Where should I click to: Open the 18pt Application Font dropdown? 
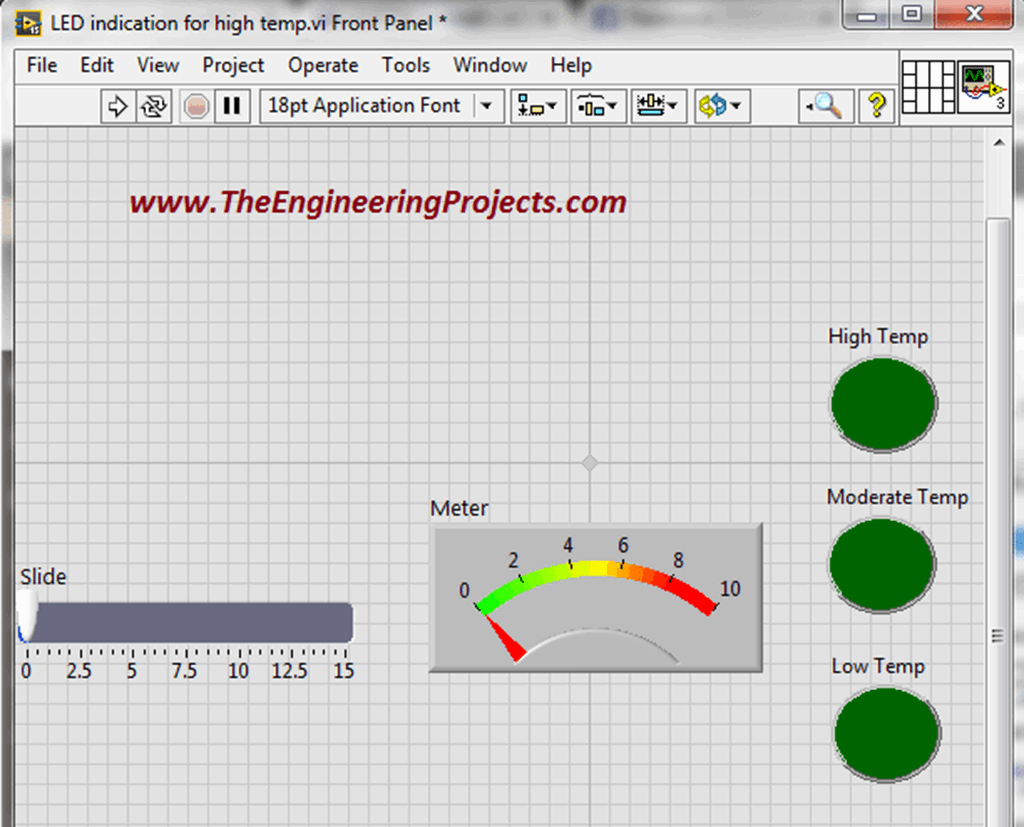click(381, 106)
